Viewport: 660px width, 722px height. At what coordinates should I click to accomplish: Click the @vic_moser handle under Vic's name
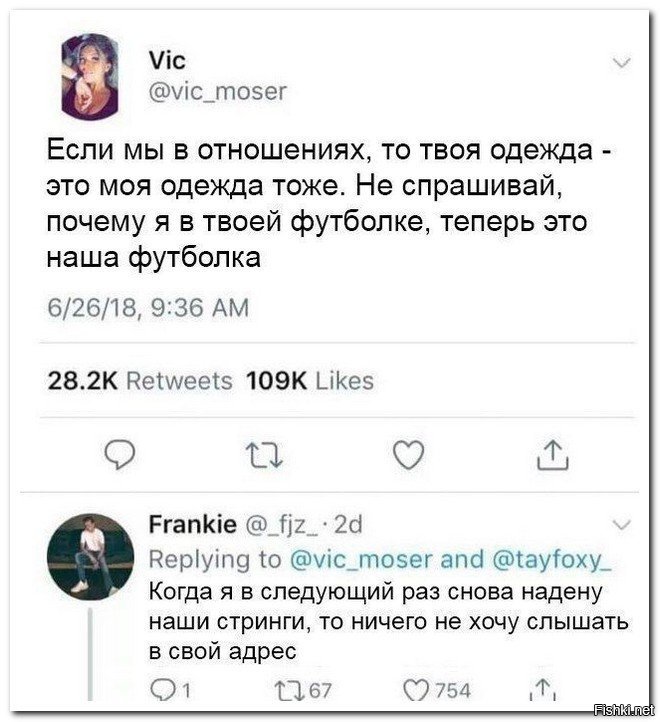pyautogui.click(x=216, y=92)
